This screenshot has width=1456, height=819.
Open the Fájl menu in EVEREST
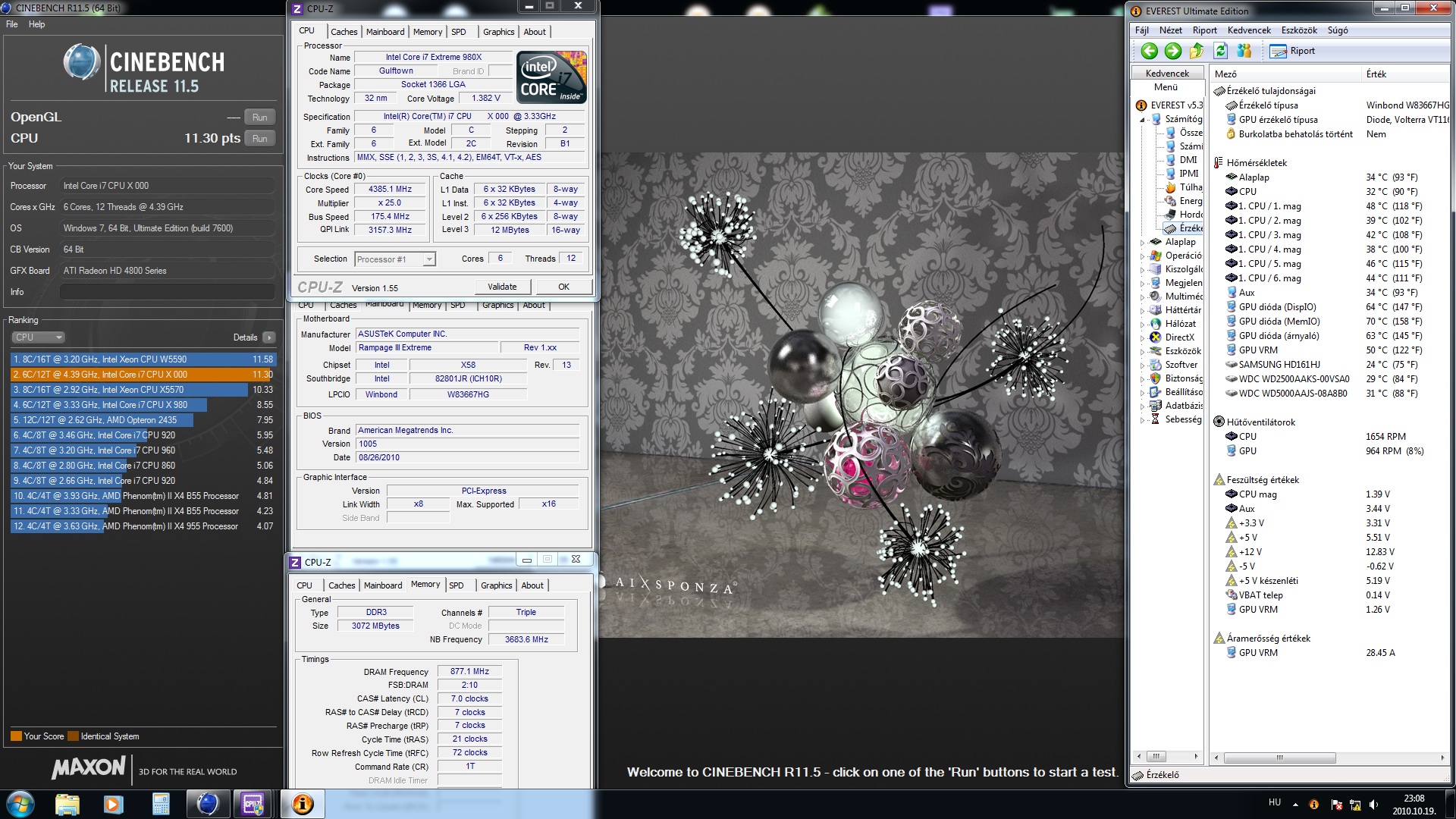coord(1141,30)
